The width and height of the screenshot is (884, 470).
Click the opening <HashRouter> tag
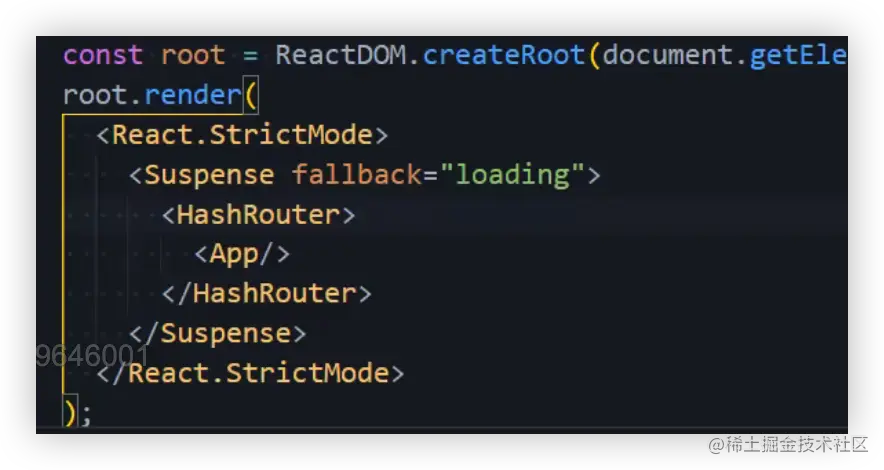tap(258, 215)
